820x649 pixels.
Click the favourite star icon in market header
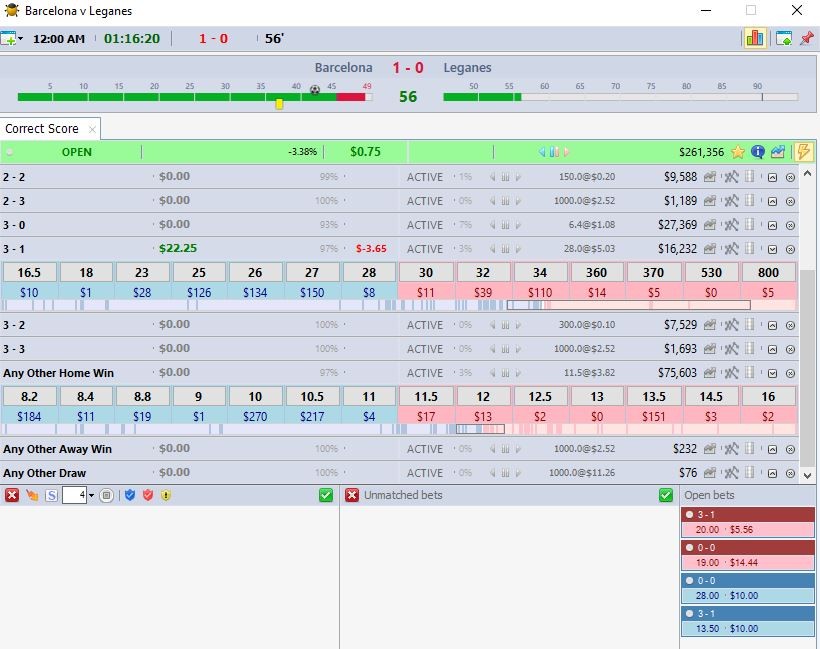737,152
